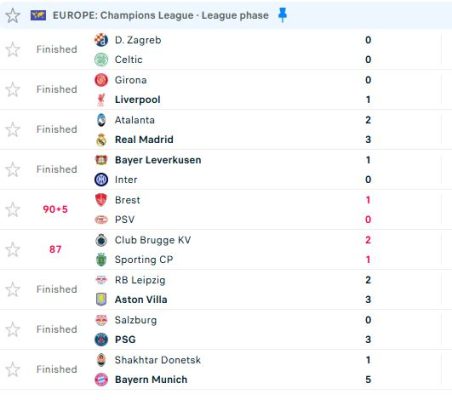Click the Liverpool club crest
This screenshot has height=400, width=452.
[101, 100]
